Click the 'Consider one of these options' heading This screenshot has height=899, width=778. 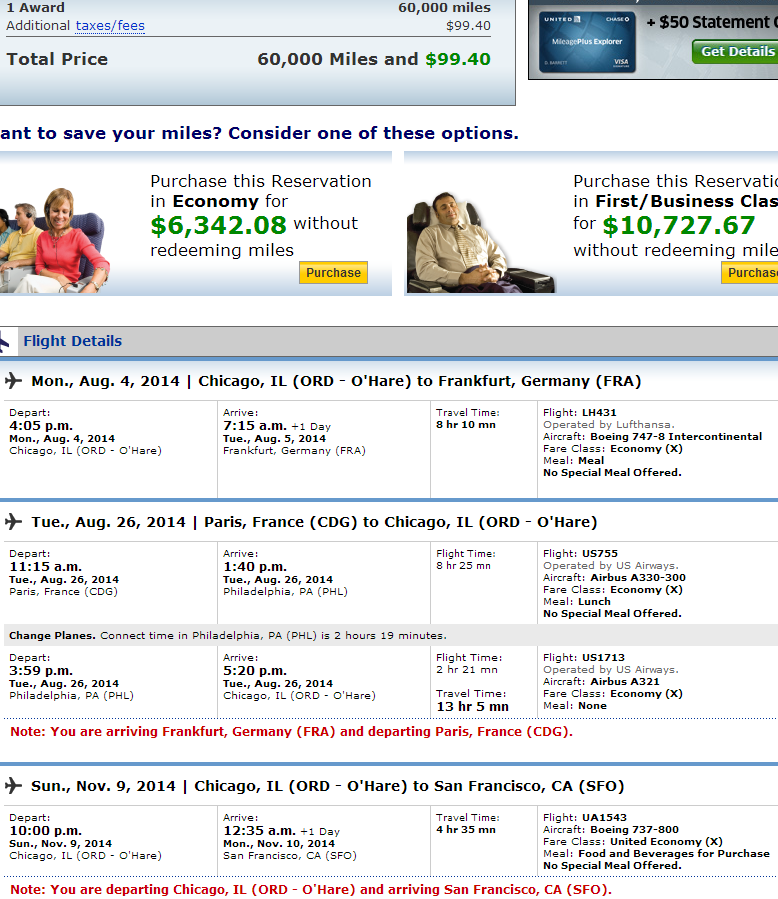click(x=373, y=133)
